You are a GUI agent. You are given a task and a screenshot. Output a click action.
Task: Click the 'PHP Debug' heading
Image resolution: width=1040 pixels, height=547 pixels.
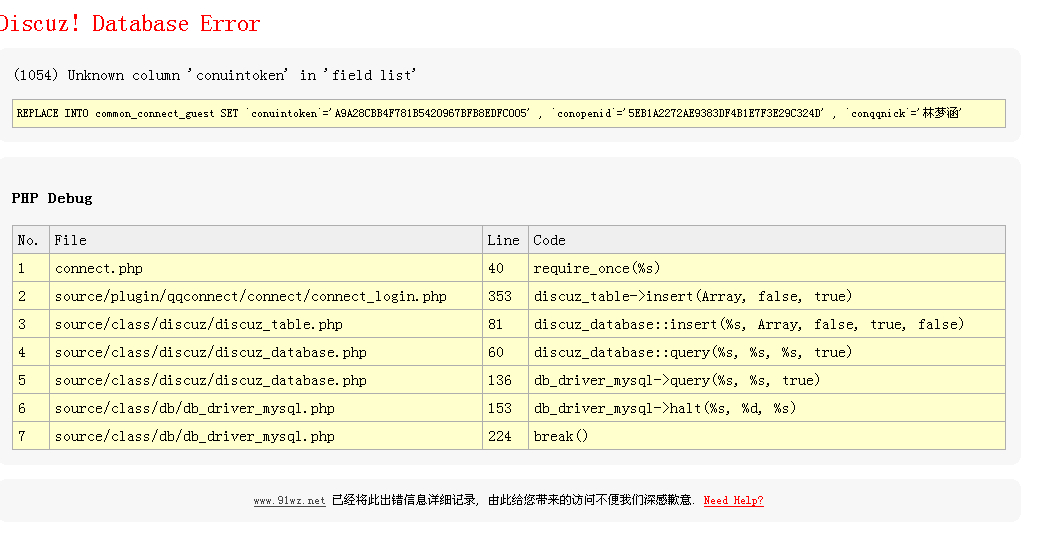[52, 198]
